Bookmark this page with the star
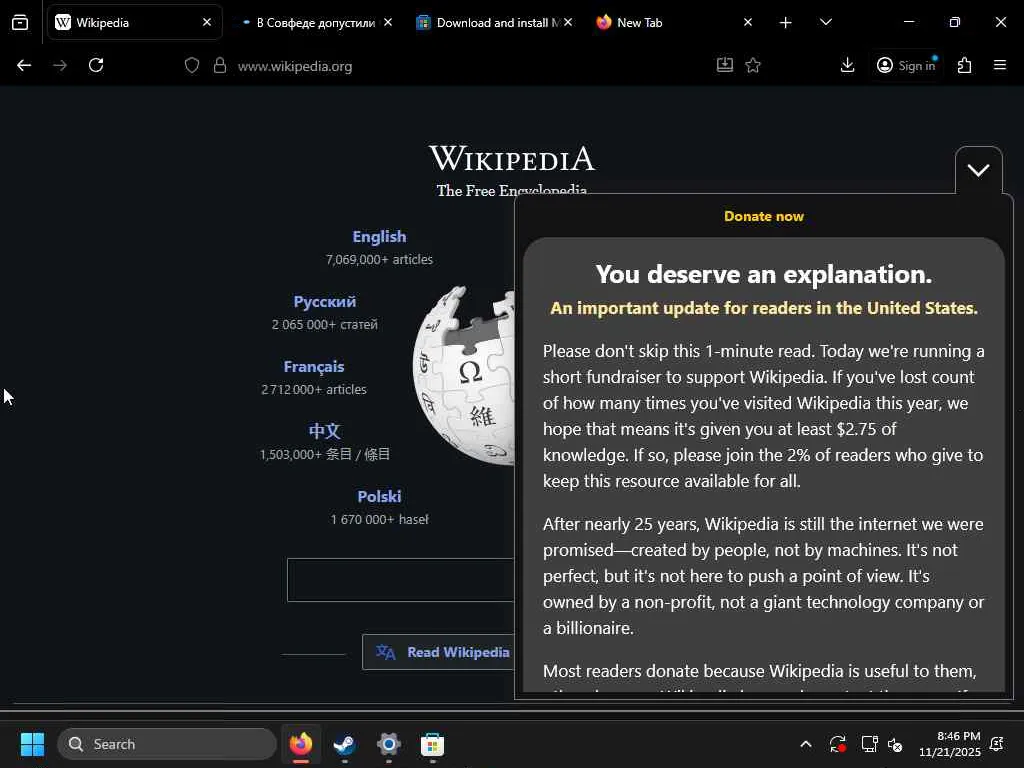The height and width of the screenshot is (768, 1024). coord(753,65)
